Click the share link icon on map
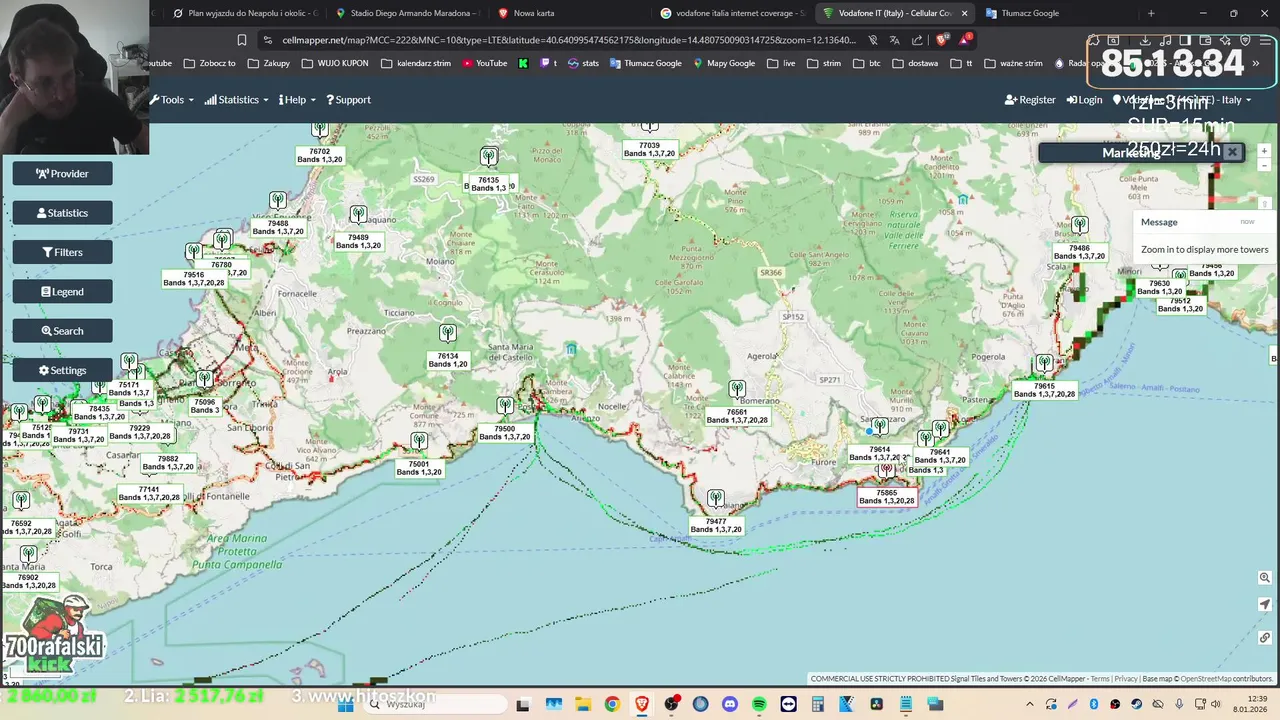1280x720 pixels. point(1265,637)
